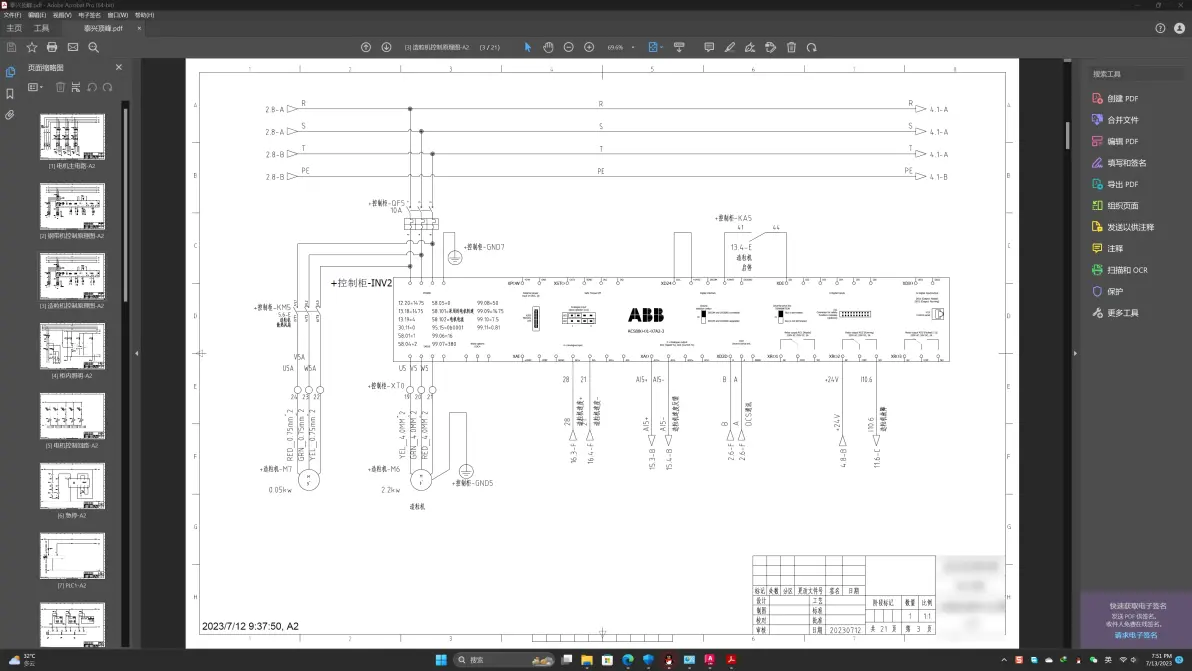Zoom in with the plus circle icon
This screenshot has height=671, width=1192.
(x=589, y=47)
